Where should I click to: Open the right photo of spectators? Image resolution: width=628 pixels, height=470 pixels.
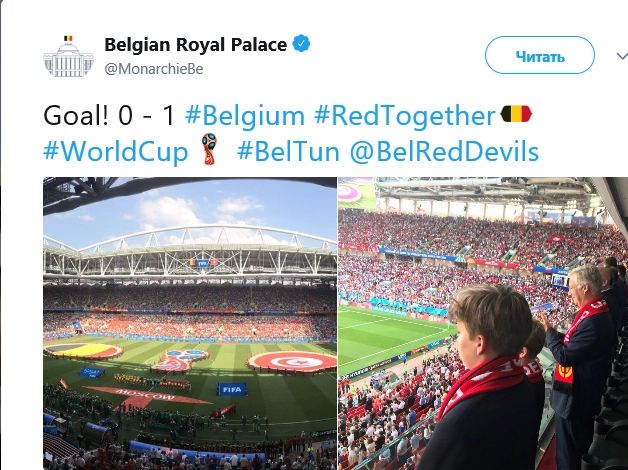click(x=483, y=322)
